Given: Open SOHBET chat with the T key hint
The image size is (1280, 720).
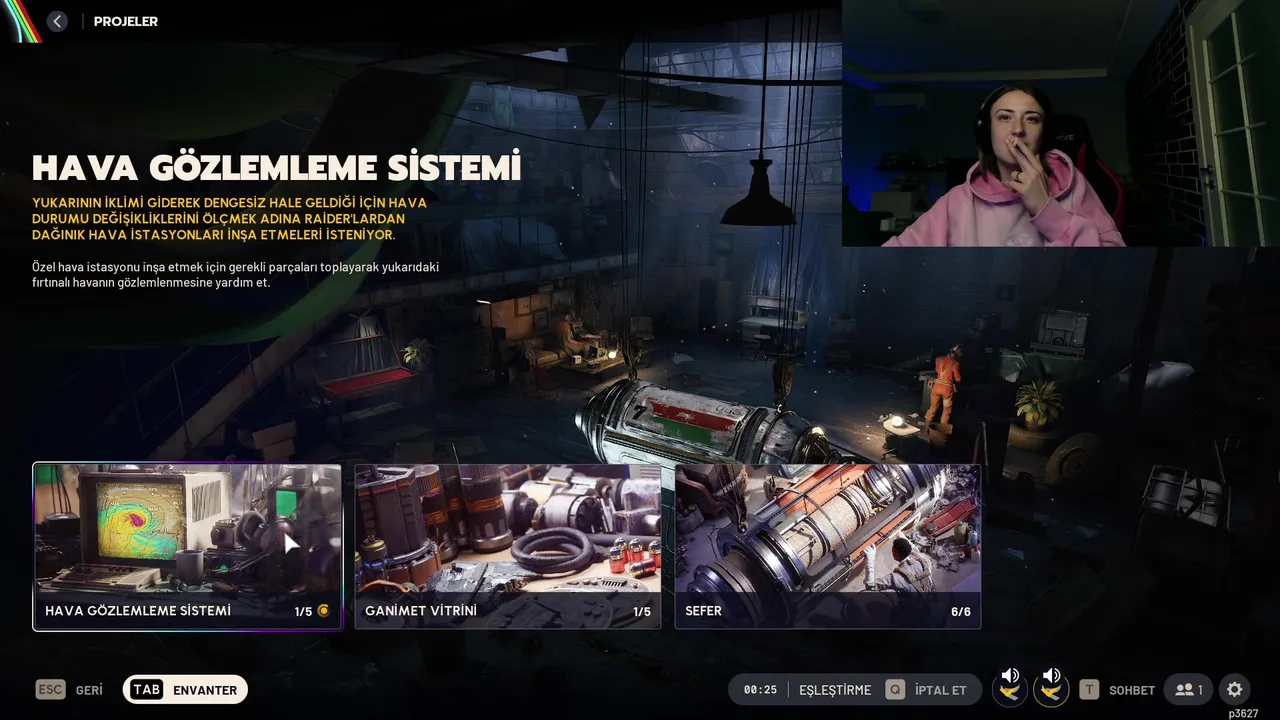Looking at the screenshot, I should click(1117, 690).
